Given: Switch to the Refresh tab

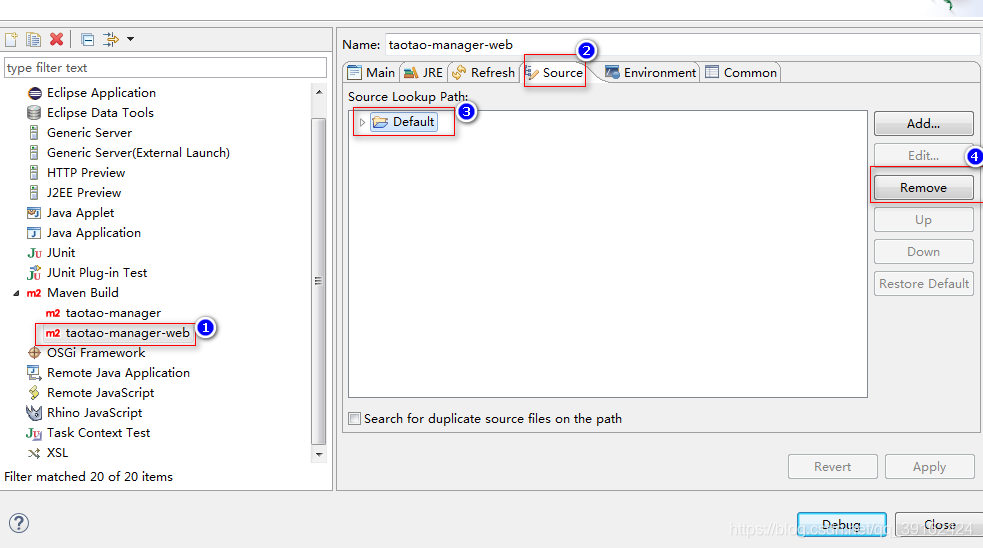Looking at the screenshot, I should [x=483, y=73].
